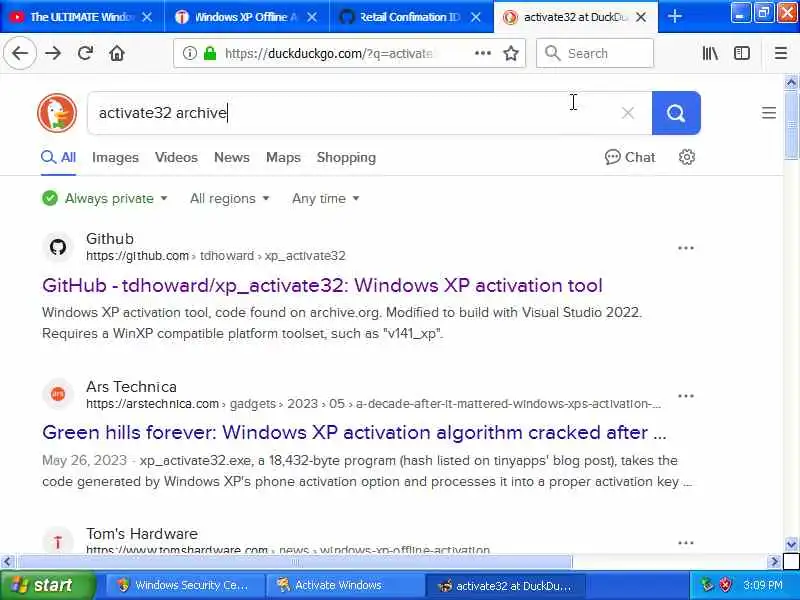Viewport: 800px width, 600px height.
Task: Close the Retail Confirmation ID tab
Action: [x=476, y=17]
